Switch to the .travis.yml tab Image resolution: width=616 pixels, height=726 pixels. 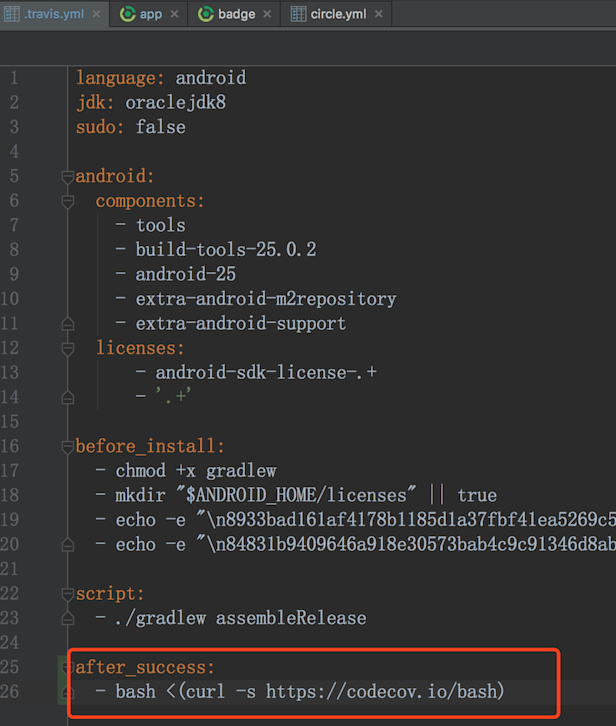(54, 14)
